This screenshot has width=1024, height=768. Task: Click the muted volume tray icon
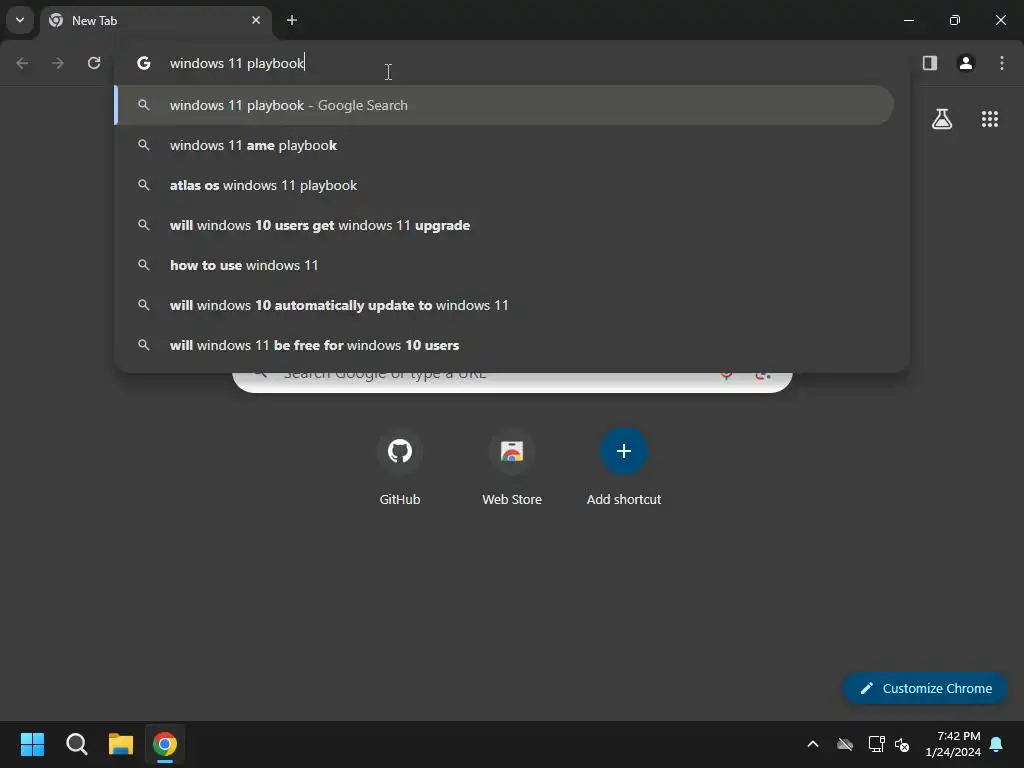(x=902, y=744)
